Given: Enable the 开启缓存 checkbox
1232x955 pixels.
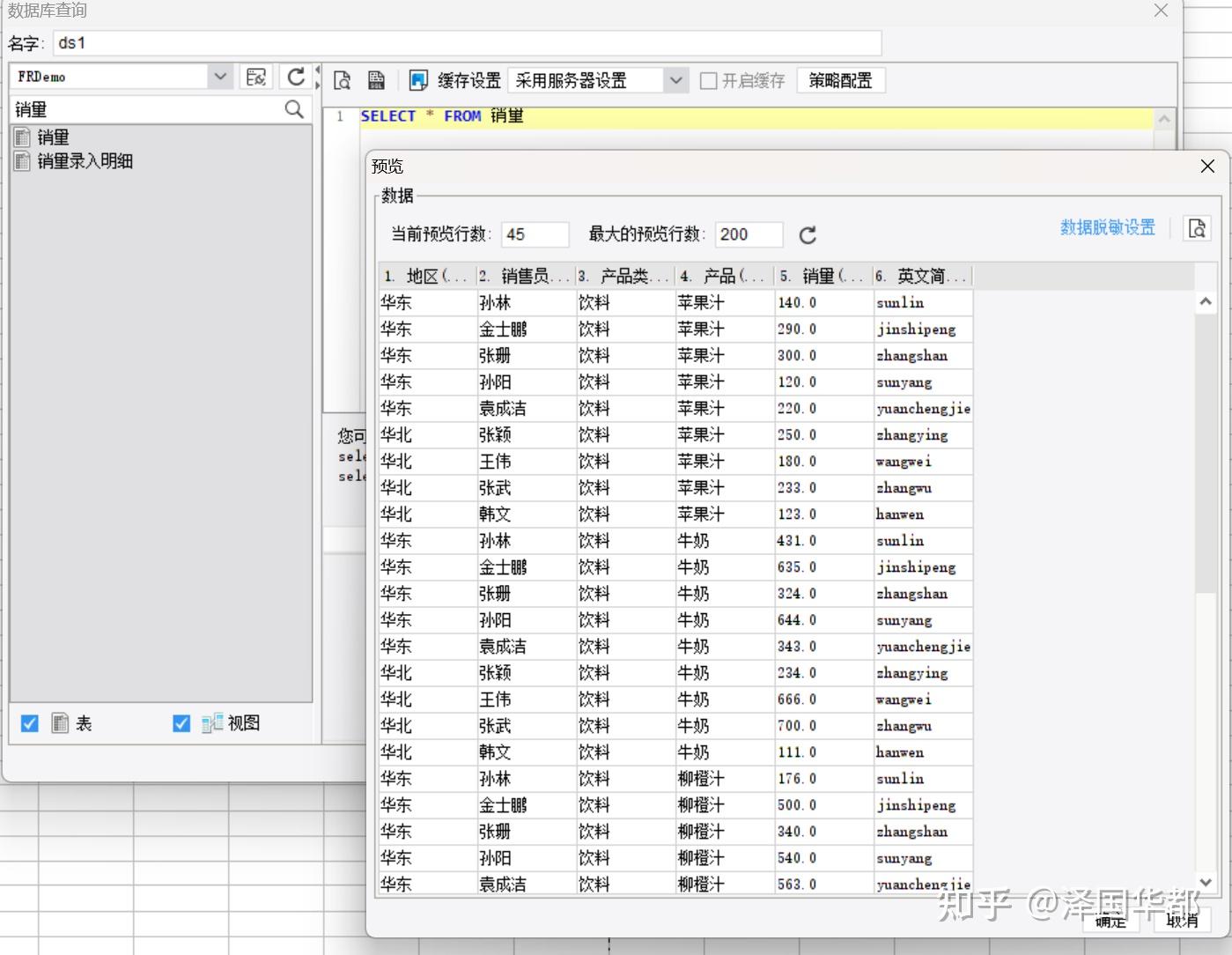Looking at the screenshot, I should click(709, 80).
